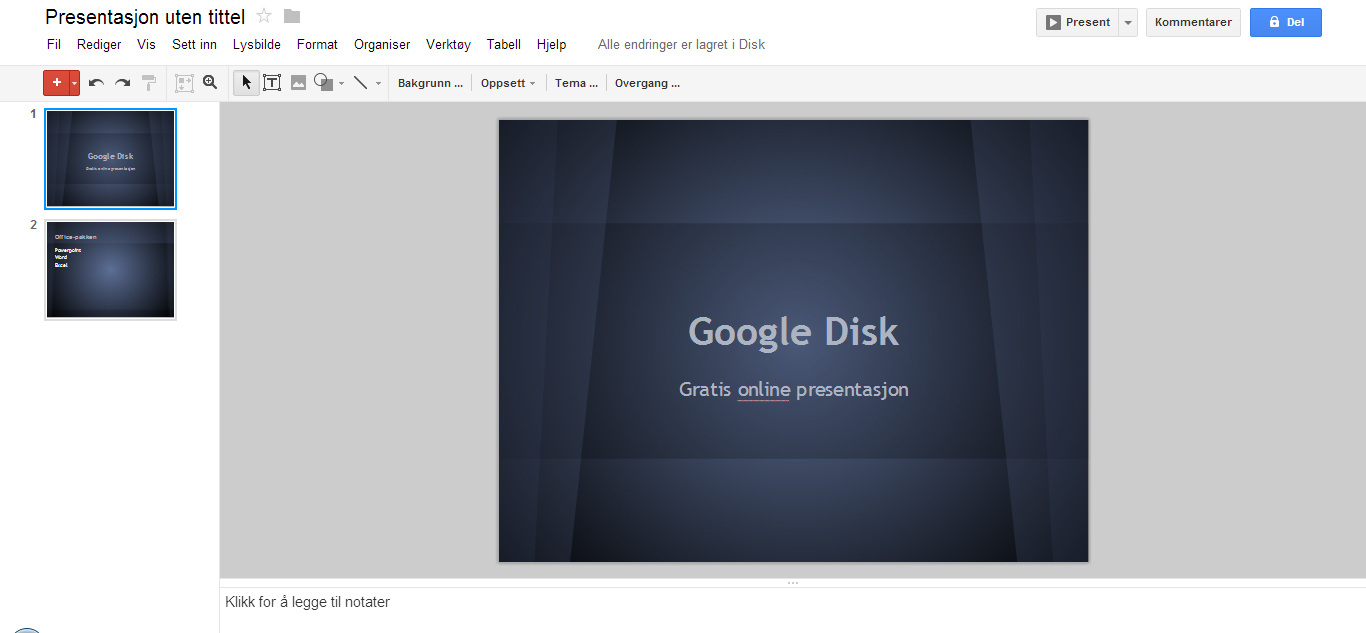Click the paint format roller icon
Viewport: 1366px width, 633px height.
148,83
